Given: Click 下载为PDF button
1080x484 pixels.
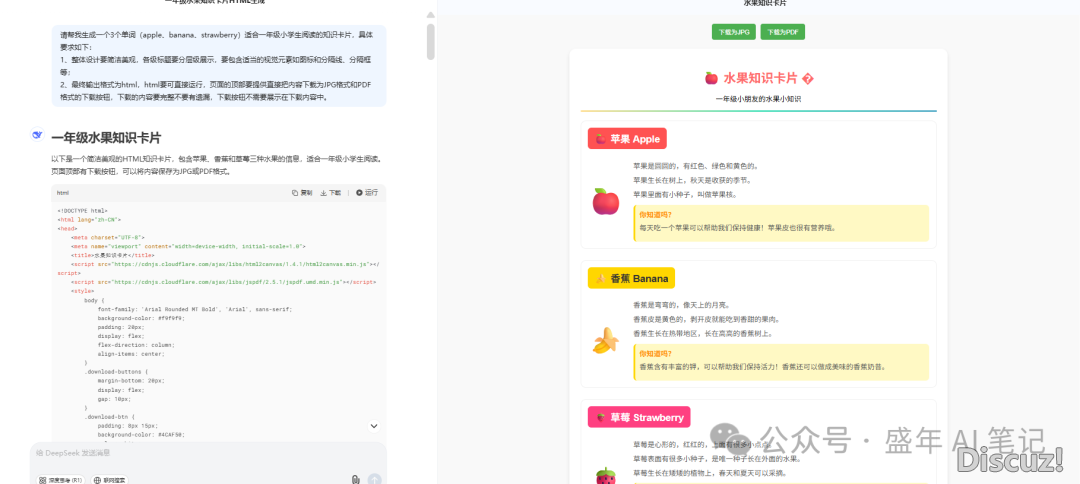Looking at the screenshot, I should click(x=782, y=32).
